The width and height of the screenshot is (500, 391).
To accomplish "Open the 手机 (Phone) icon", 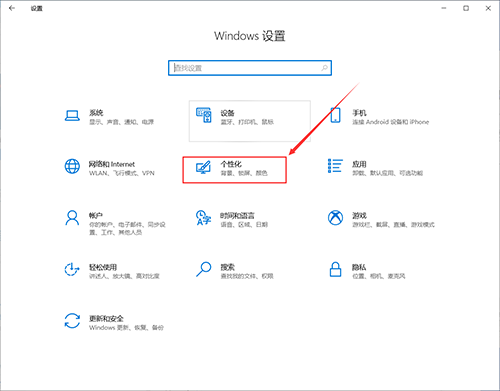I will pos(335,115).
